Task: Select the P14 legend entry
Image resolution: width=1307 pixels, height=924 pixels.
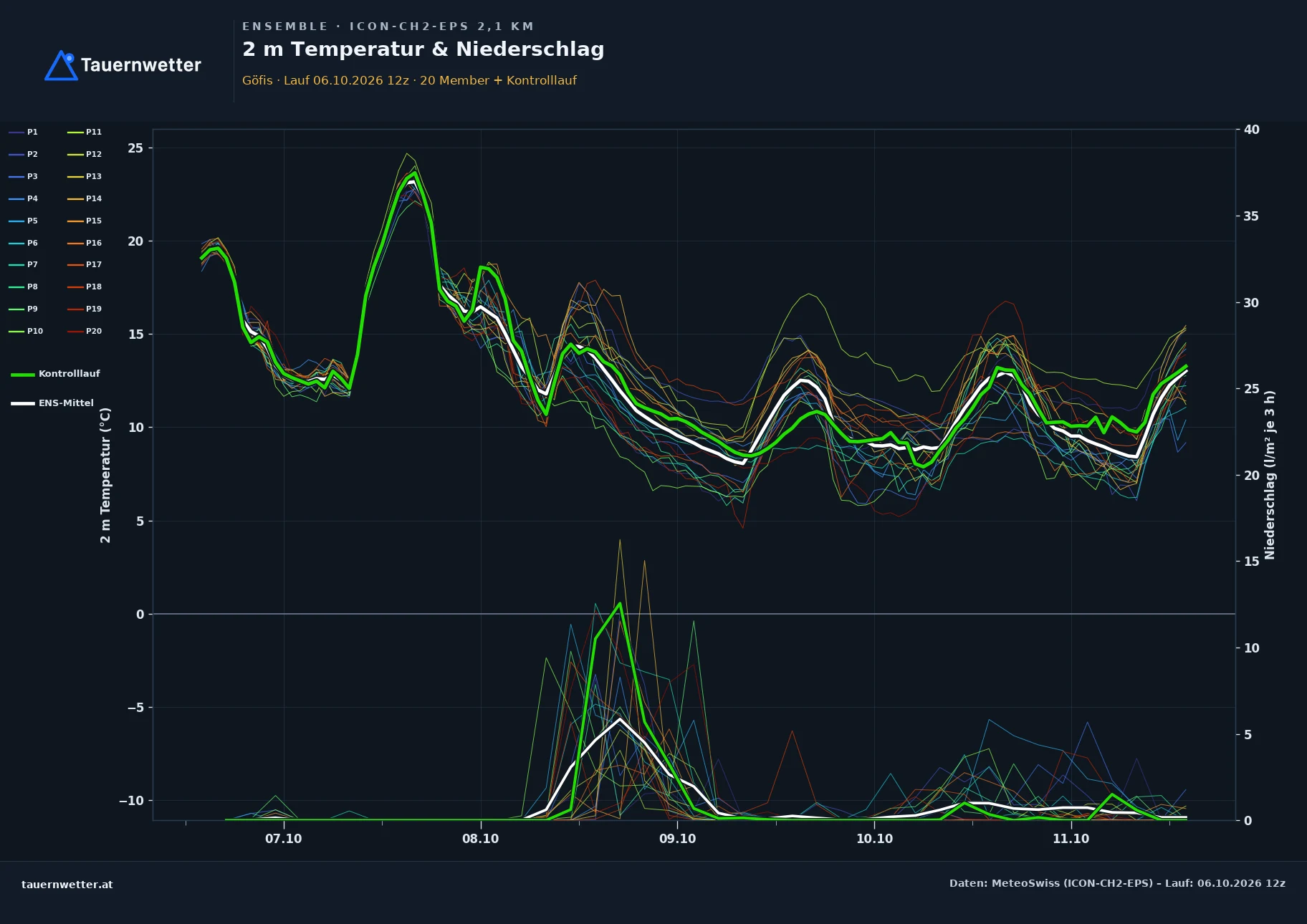Action: pyautogui.click(x=85, y=198)
